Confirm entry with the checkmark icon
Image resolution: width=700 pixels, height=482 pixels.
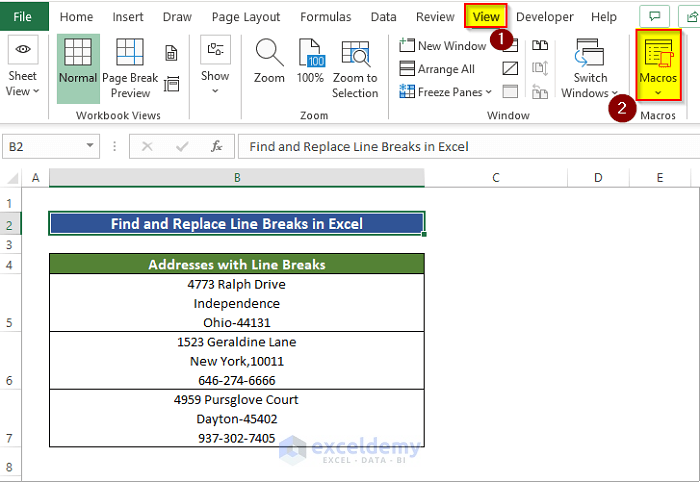182,146
